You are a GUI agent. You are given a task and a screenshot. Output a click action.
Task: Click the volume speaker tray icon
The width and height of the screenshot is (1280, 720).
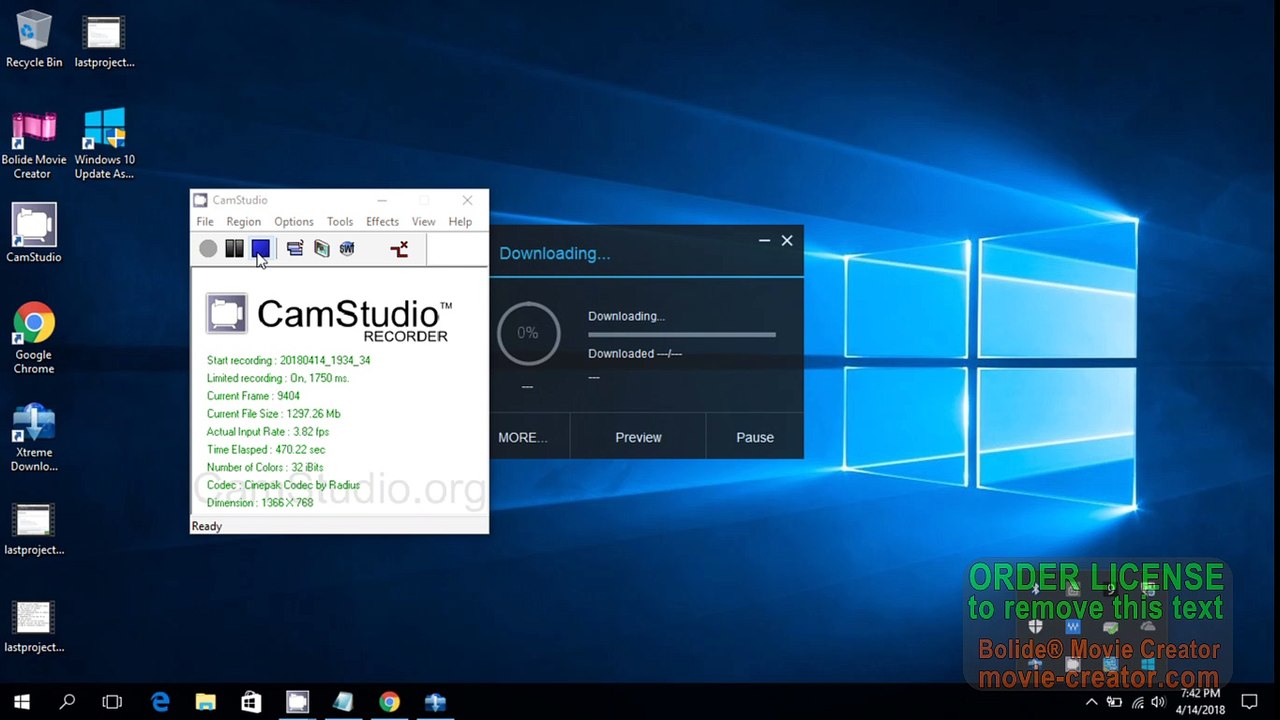click(x=1158, y=702)
